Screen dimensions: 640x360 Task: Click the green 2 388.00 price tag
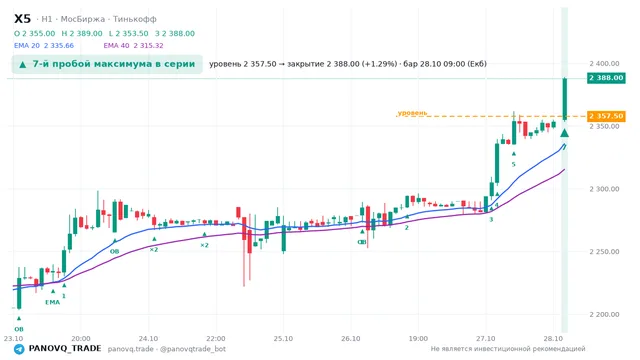click(606, 78)
